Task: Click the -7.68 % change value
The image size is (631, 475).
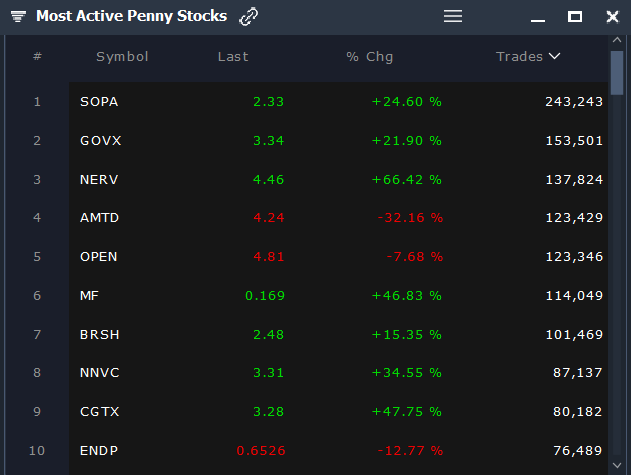Action: click(x=414, y=257)
